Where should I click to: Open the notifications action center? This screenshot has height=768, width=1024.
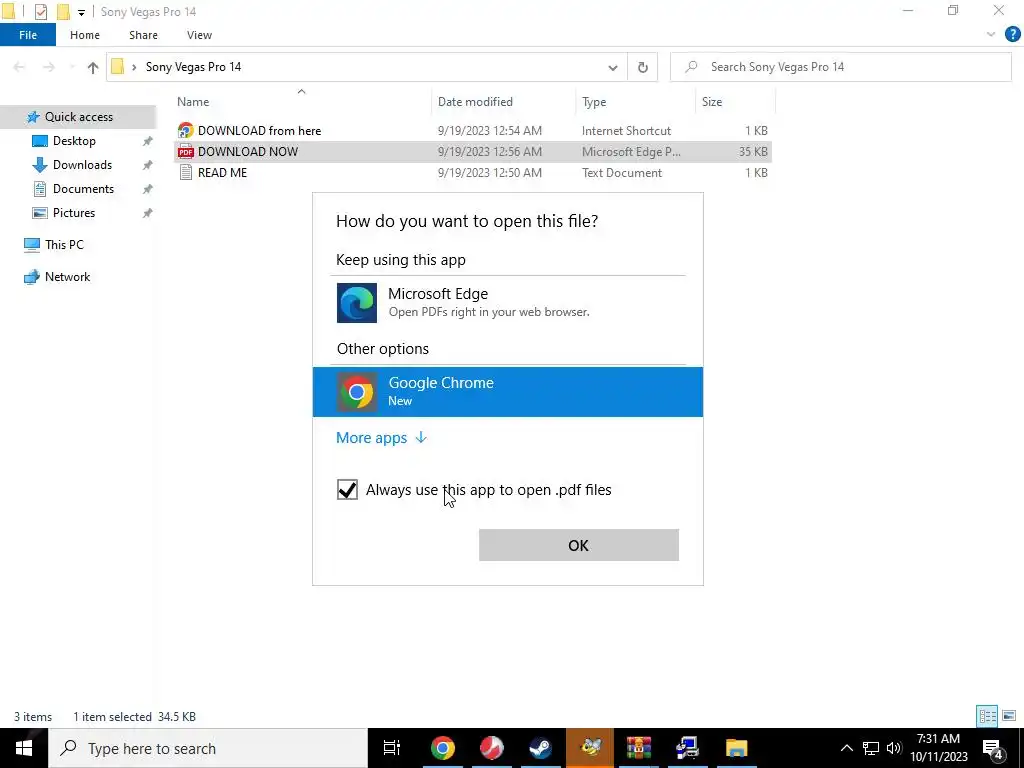tap(993, 748)
